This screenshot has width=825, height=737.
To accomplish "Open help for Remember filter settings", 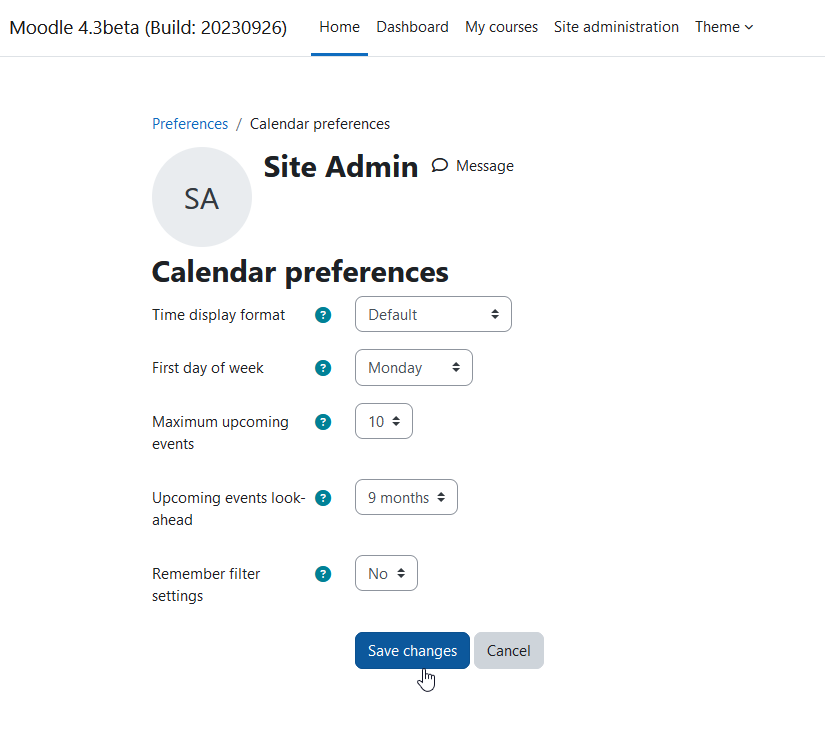I will point(323,574).
